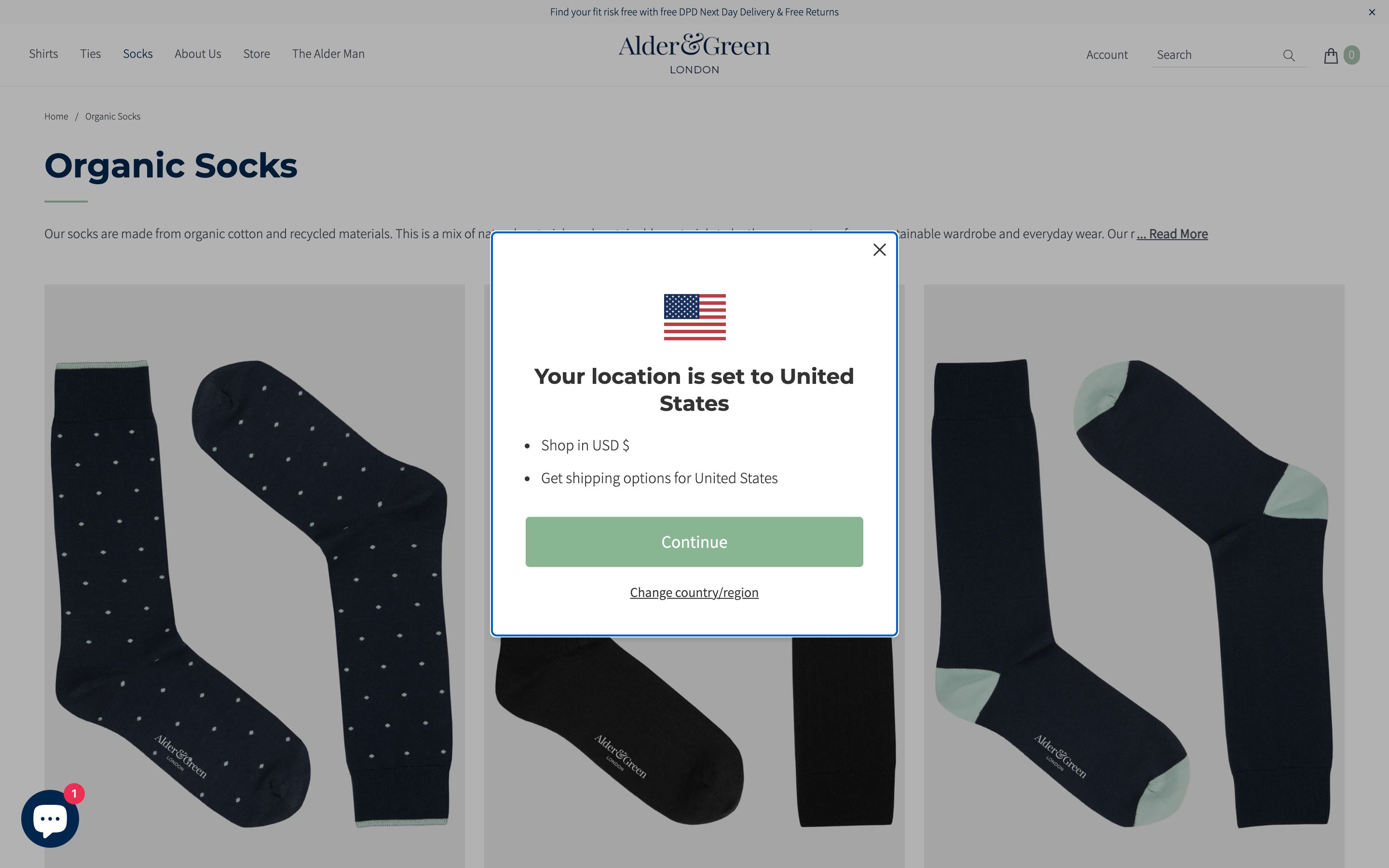The image size is (1389, 868).
Task: Click the Alder & Green London logo
Action: pyautogui.click(x=694, y=54)
